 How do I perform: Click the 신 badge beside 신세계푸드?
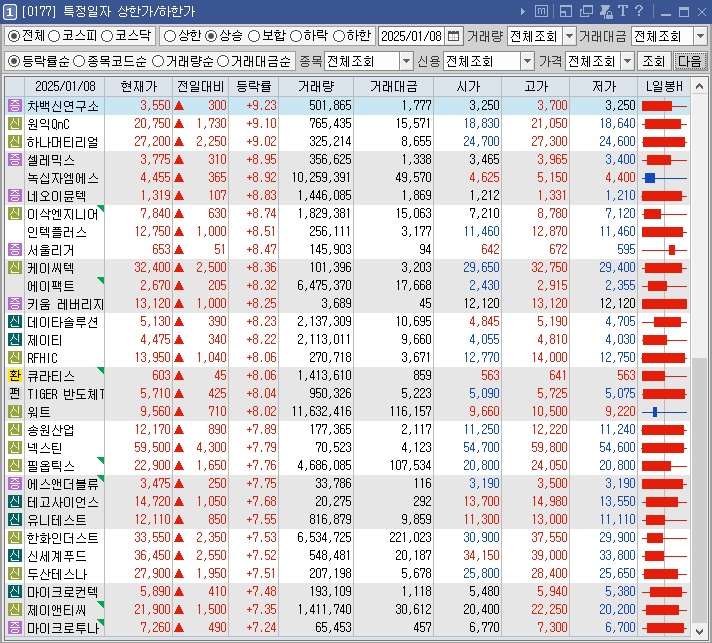[15, 555]
